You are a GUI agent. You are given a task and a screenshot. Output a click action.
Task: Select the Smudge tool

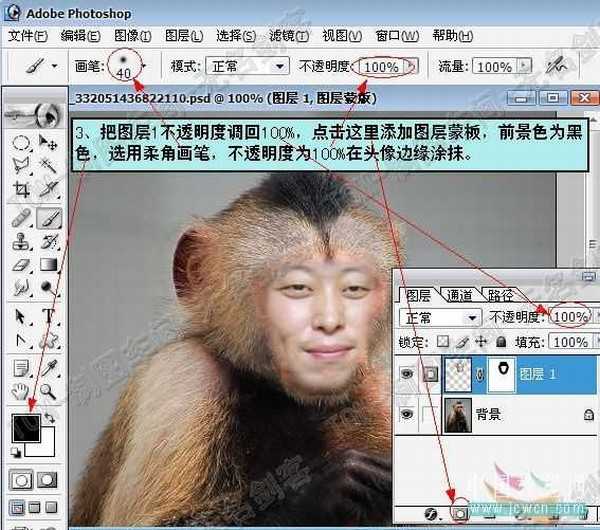[x=21, y=287]
